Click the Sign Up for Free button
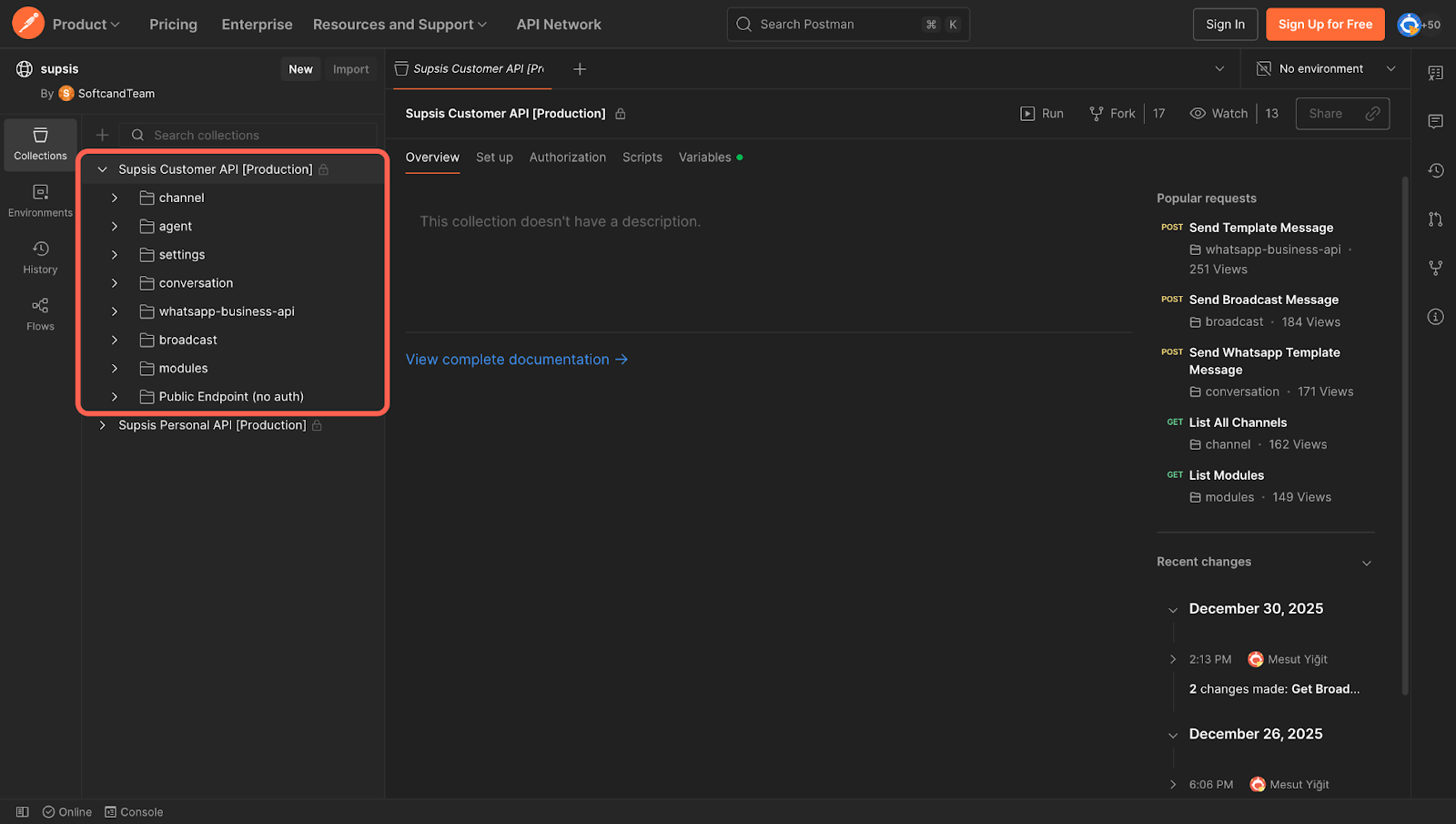The height and width of the screenshot is (824, 1456). pos(1324,25)
